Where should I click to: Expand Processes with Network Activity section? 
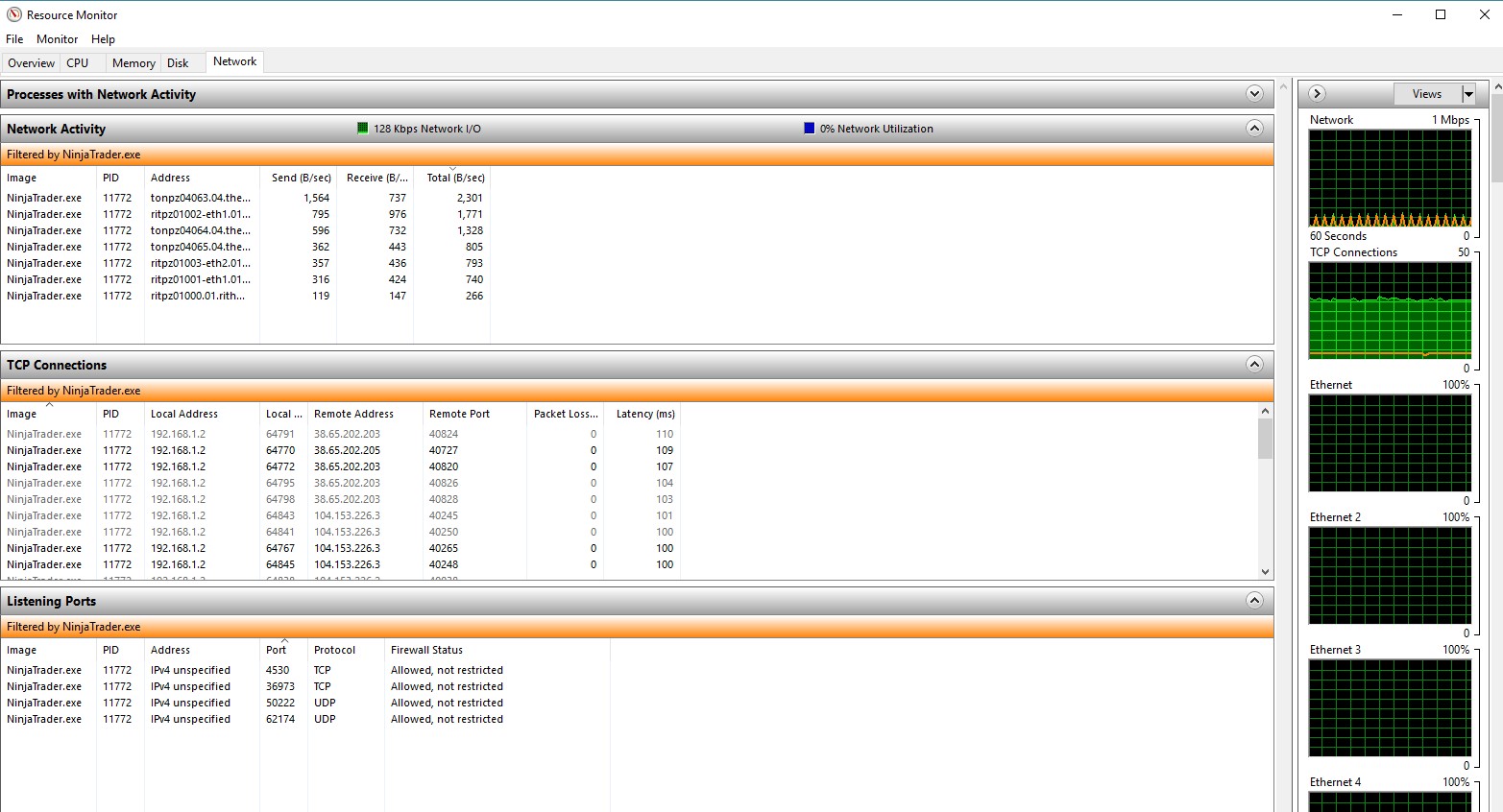[1254, 94]
